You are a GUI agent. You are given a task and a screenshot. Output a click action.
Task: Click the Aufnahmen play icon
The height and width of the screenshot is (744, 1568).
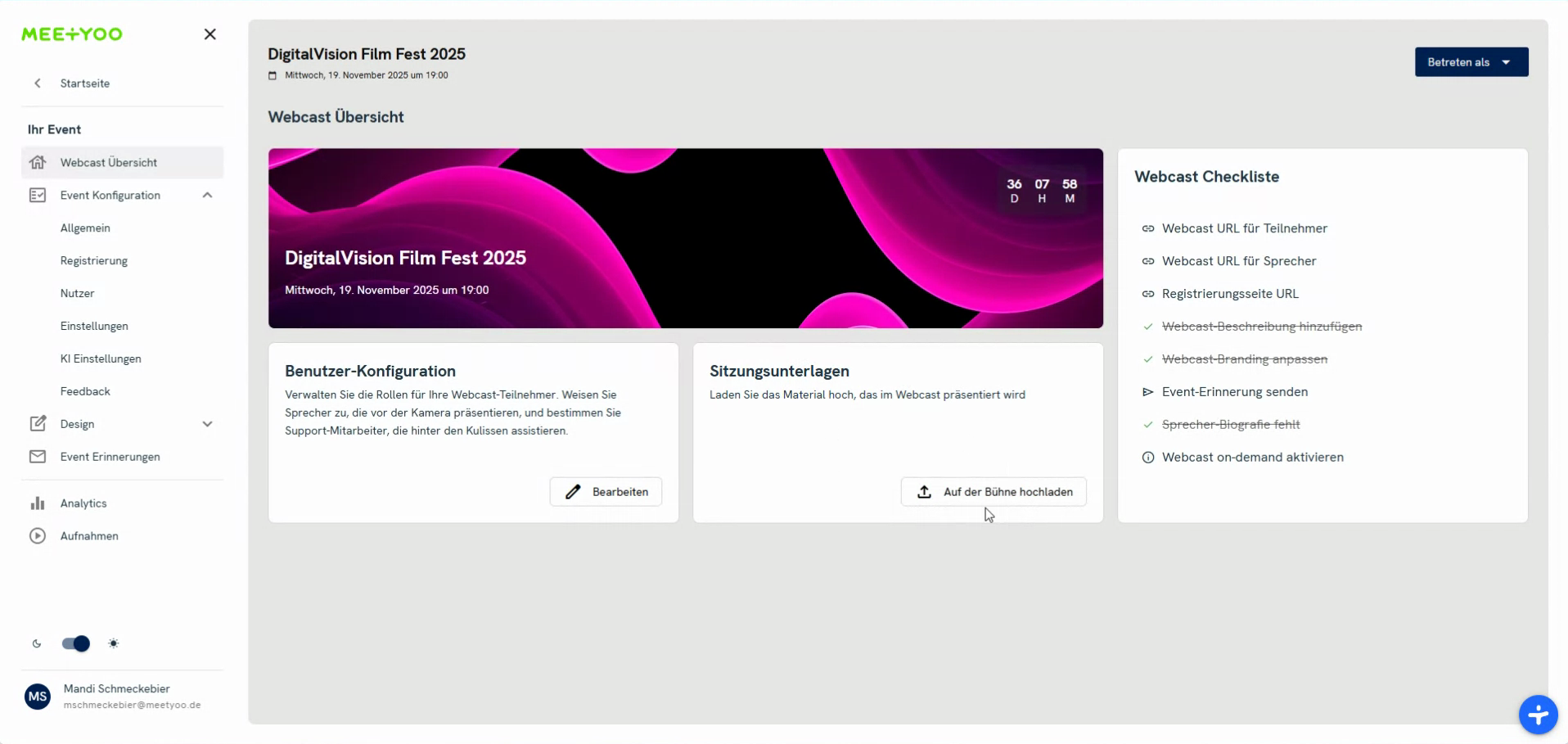[x=38, y=535]
